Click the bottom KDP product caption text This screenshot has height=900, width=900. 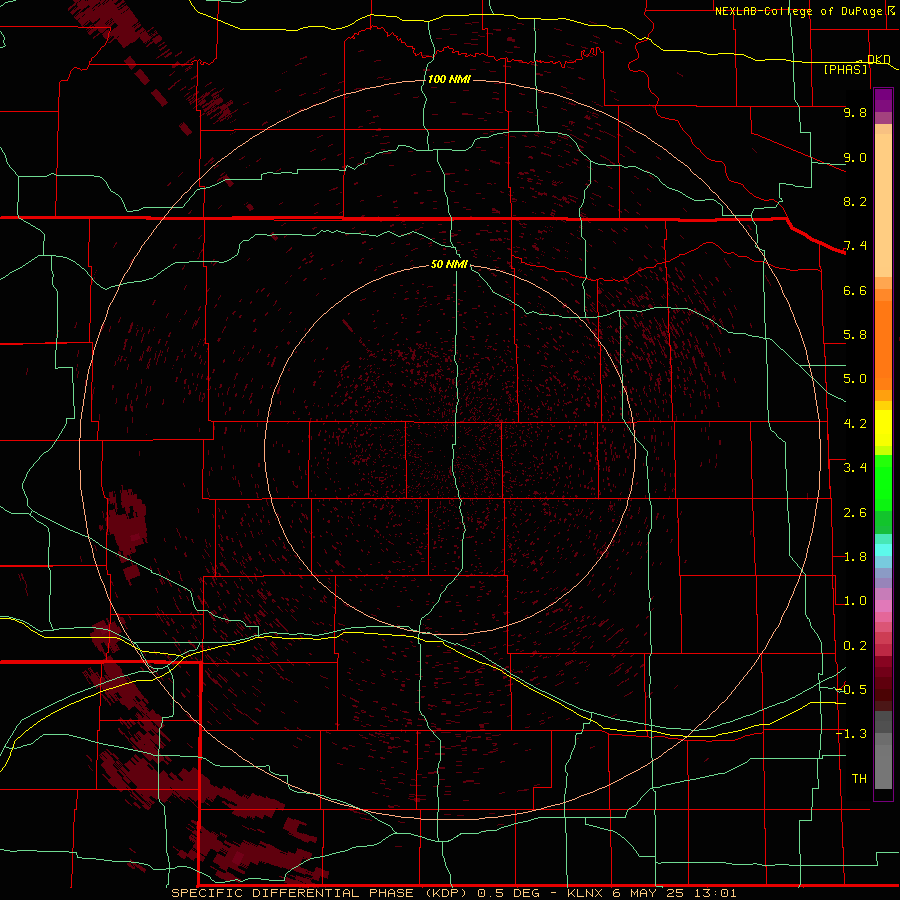(453, 893)
